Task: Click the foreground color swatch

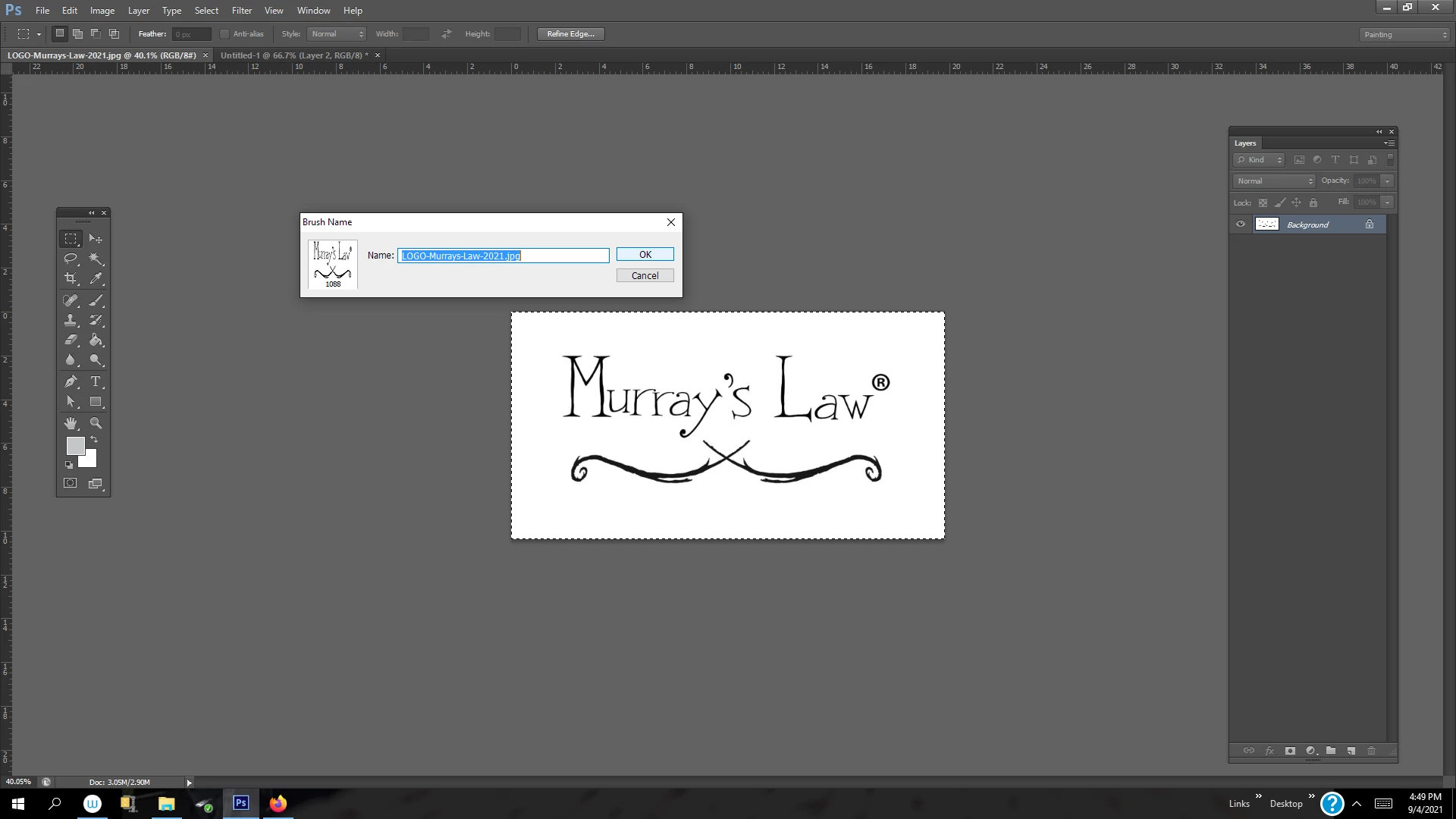Action: coord(74,445)
